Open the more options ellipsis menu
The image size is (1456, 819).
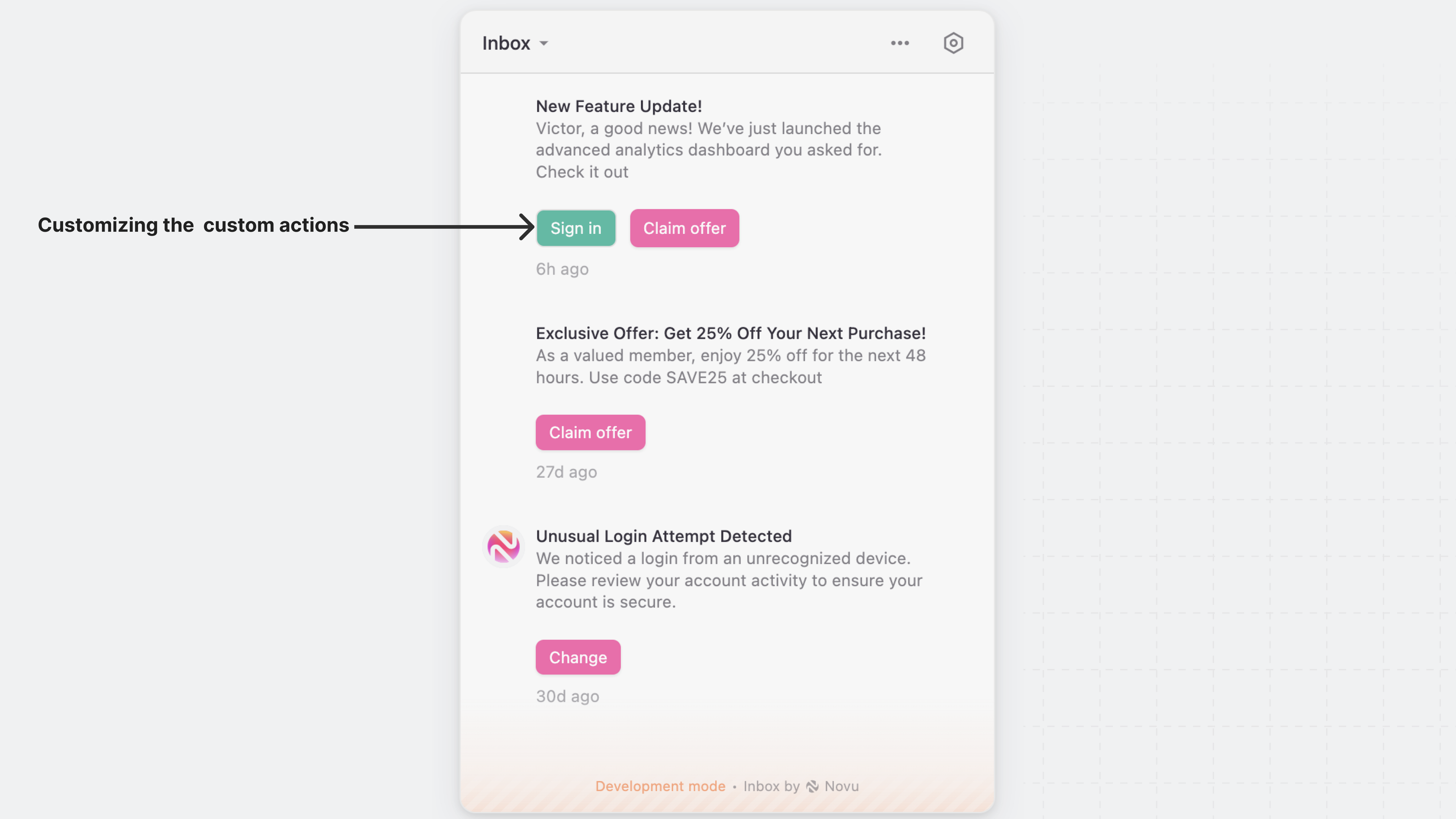(x=900, y=42)
